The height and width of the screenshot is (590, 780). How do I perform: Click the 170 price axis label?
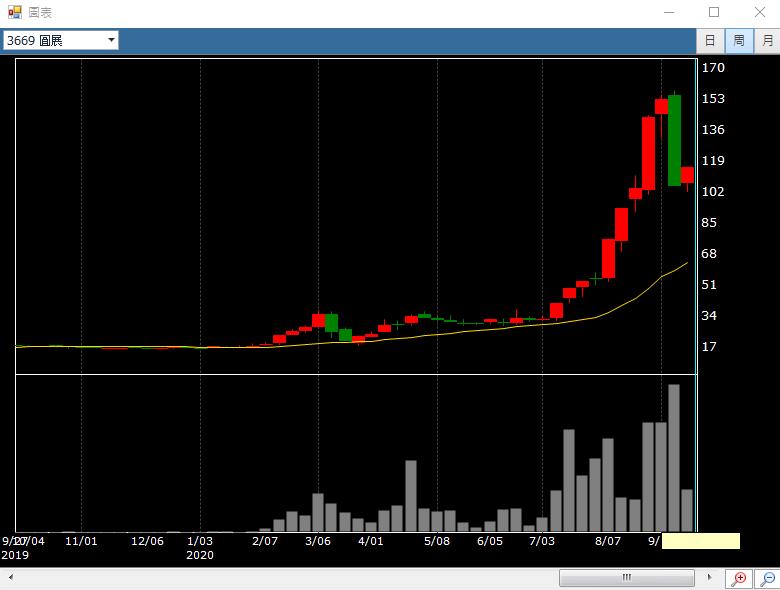(x=713, y=68)
